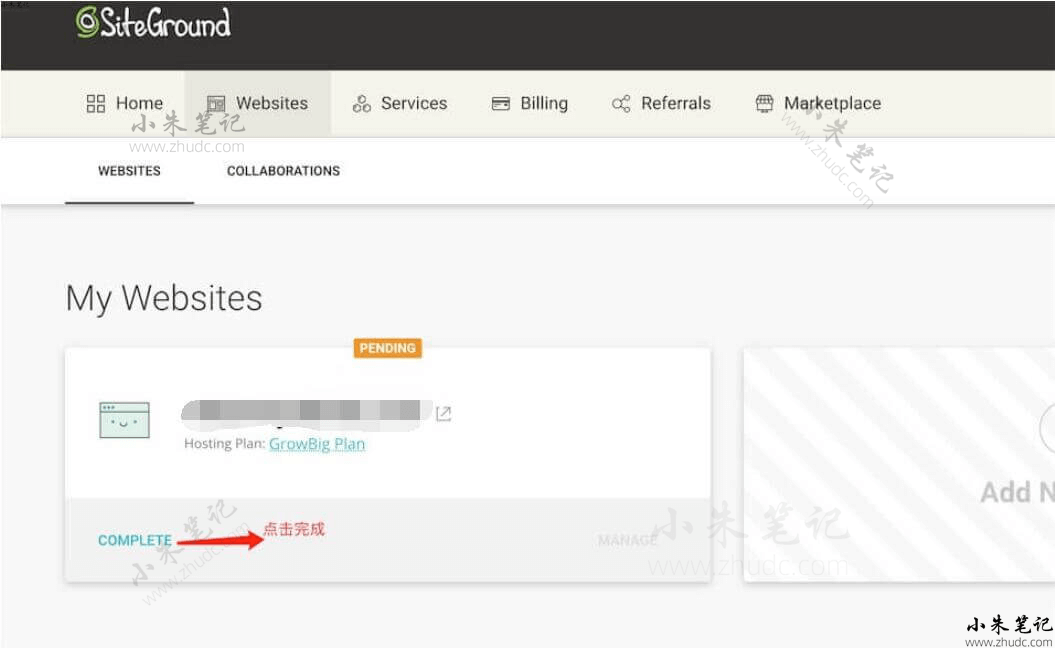This screenshot has width=1055, height=651.
Task: Switch to the COLLABORATIONS tab
Action: point(283,171)
